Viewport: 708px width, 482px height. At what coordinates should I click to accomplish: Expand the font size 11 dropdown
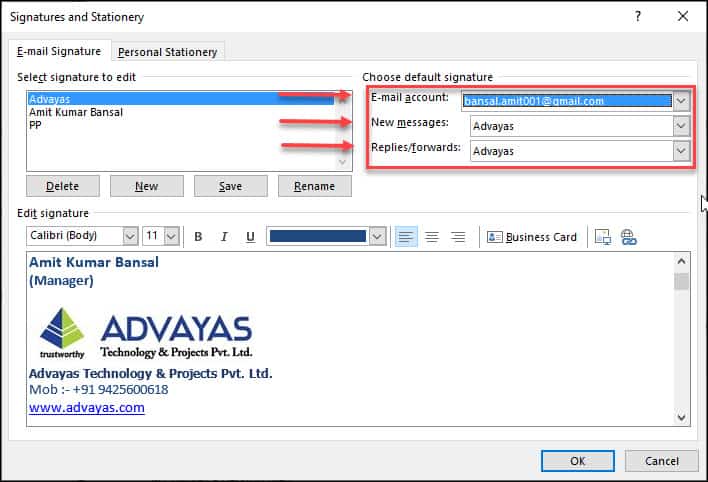[x=172, y=236]
